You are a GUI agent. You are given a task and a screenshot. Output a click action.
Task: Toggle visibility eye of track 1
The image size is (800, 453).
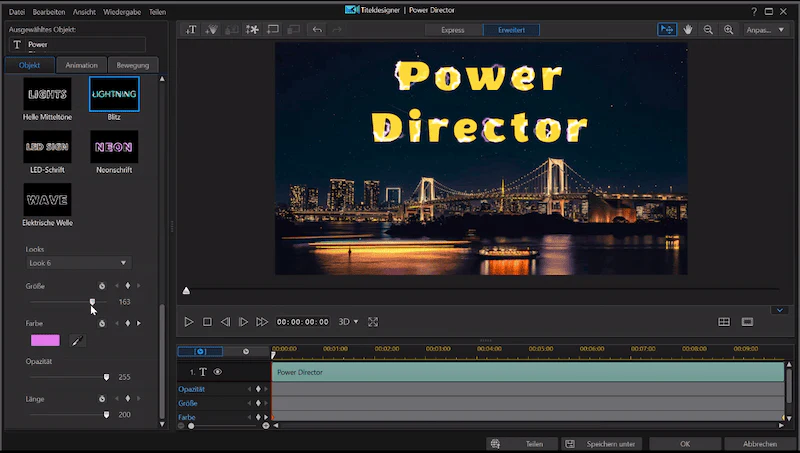tap(218, 372)
